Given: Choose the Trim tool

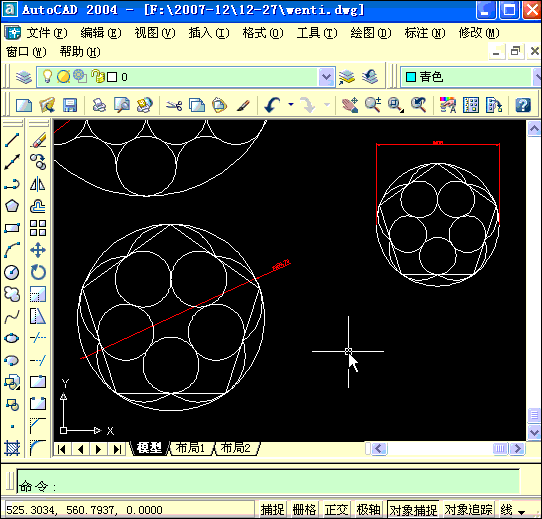Looking at the screenshot, I should tap(38, 338).
